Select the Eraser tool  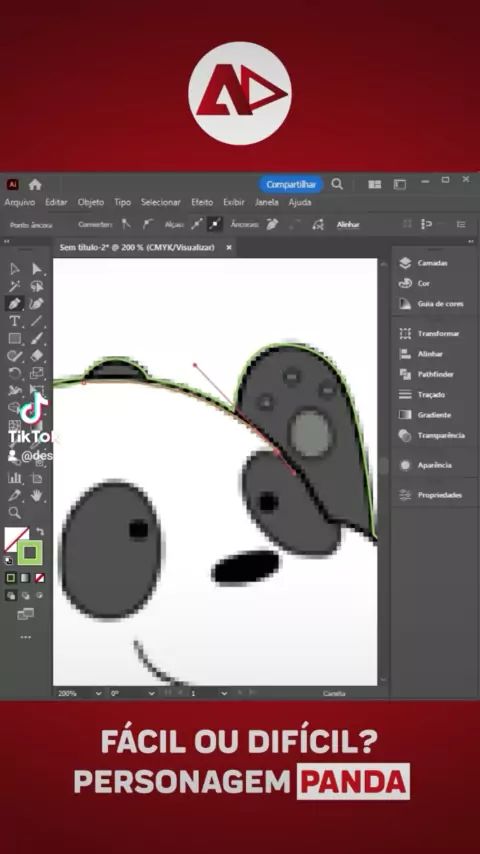(37, 356)
